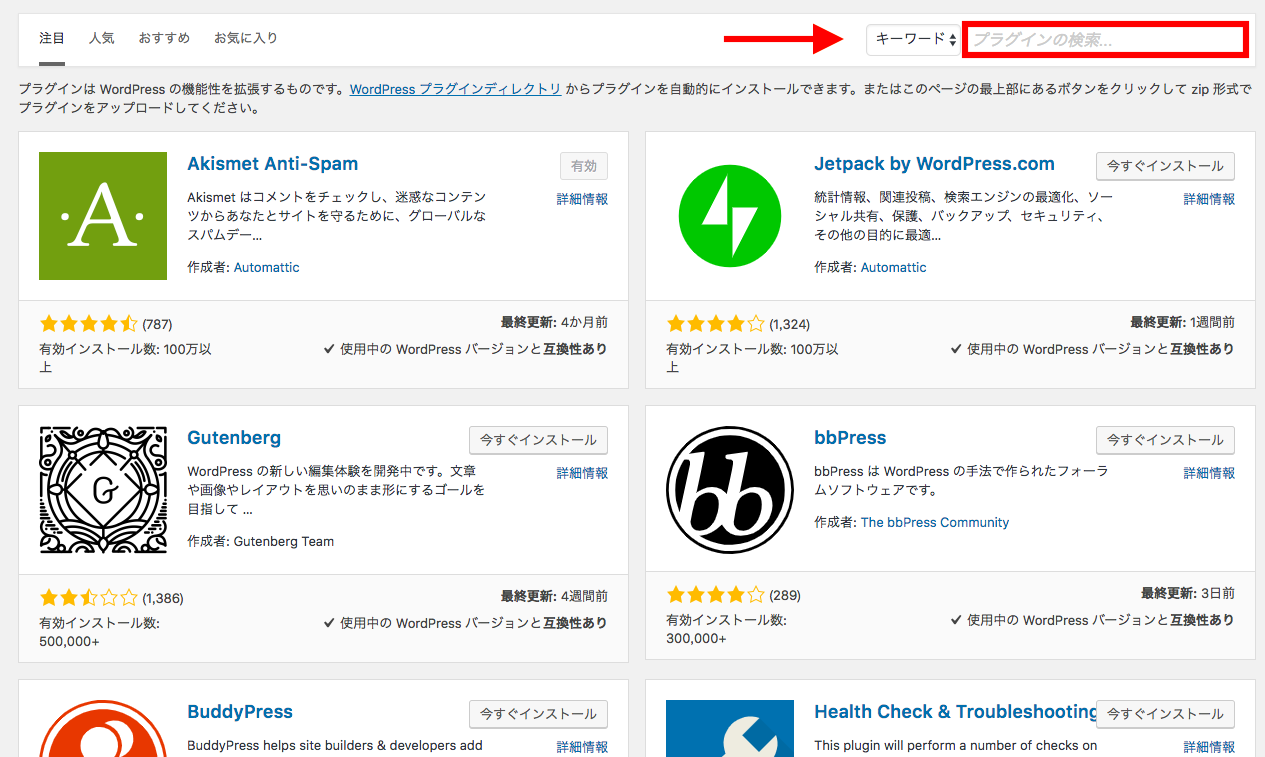Click the Health Check wrench icon
This screenshot has height=757, width=1265.
point(730,728)
